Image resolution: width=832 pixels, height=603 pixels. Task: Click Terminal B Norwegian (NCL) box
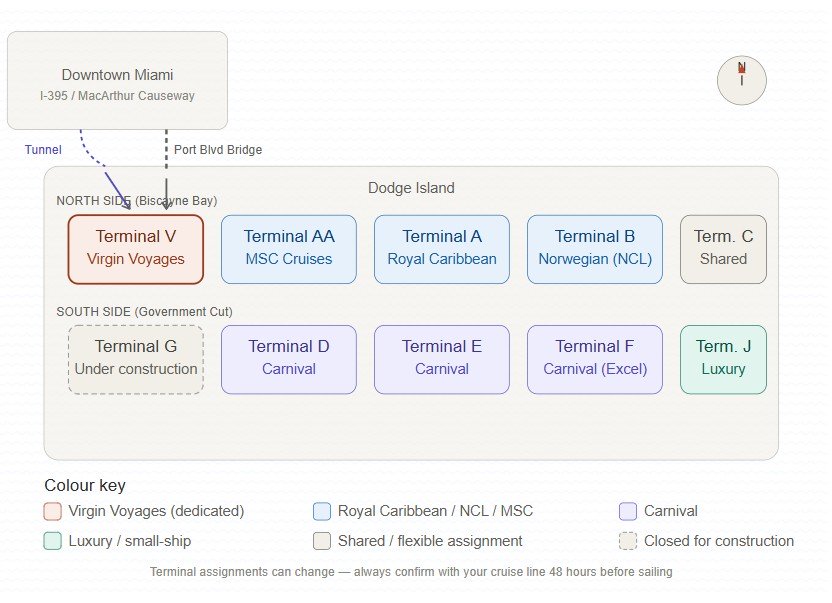tap(595, 248)
